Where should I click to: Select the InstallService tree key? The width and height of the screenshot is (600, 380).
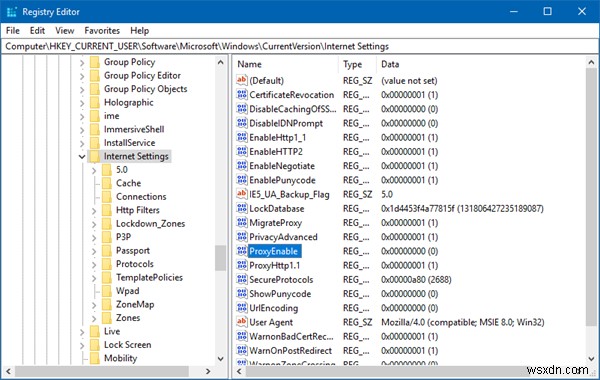pos(129,143)
